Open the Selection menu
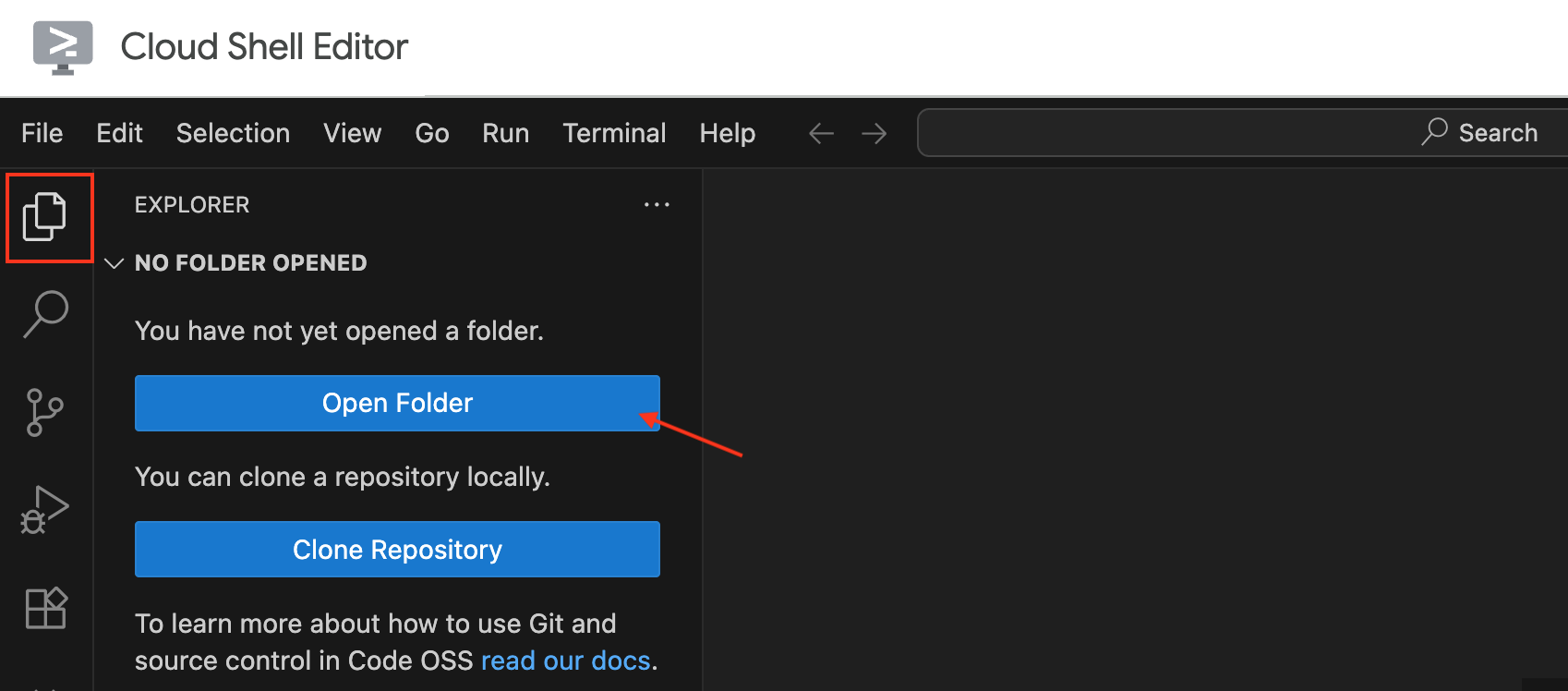Screen dimensions: 1568x691 [233, 134]
